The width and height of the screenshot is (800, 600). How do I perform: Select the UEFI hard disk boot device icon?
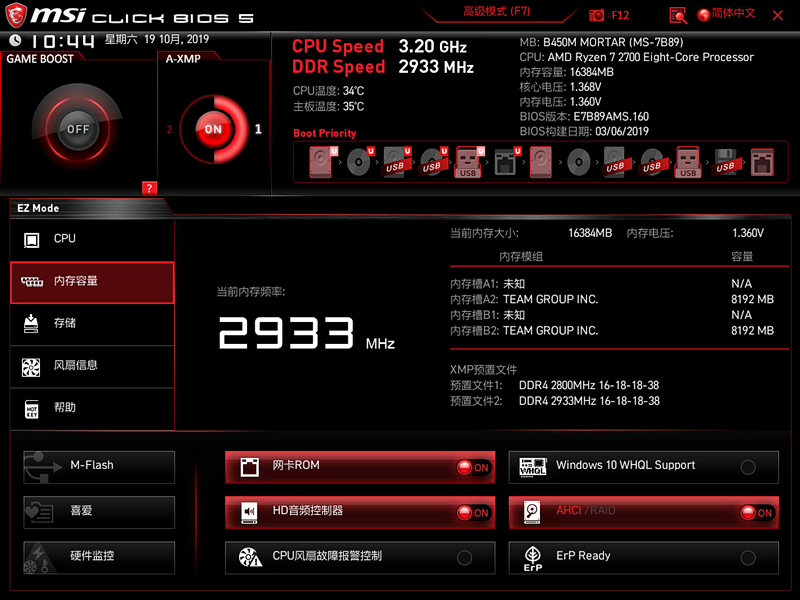[322, 162]
